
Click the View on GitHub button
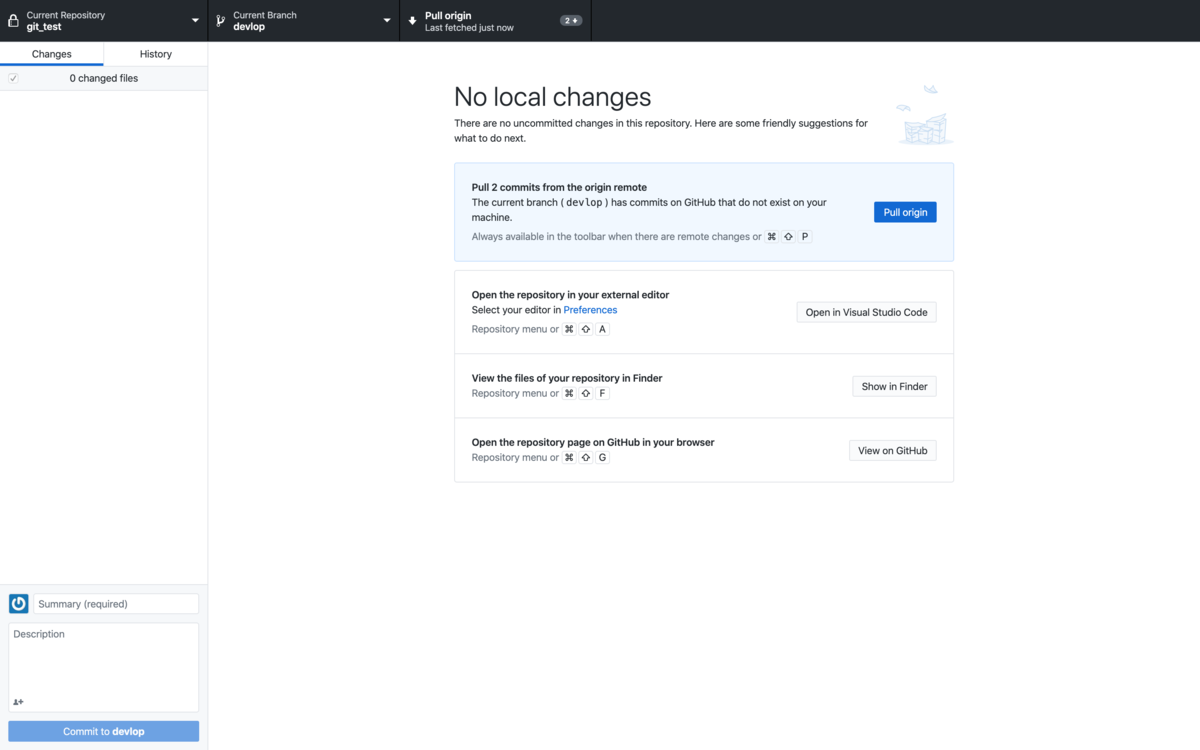click(893, 450)
